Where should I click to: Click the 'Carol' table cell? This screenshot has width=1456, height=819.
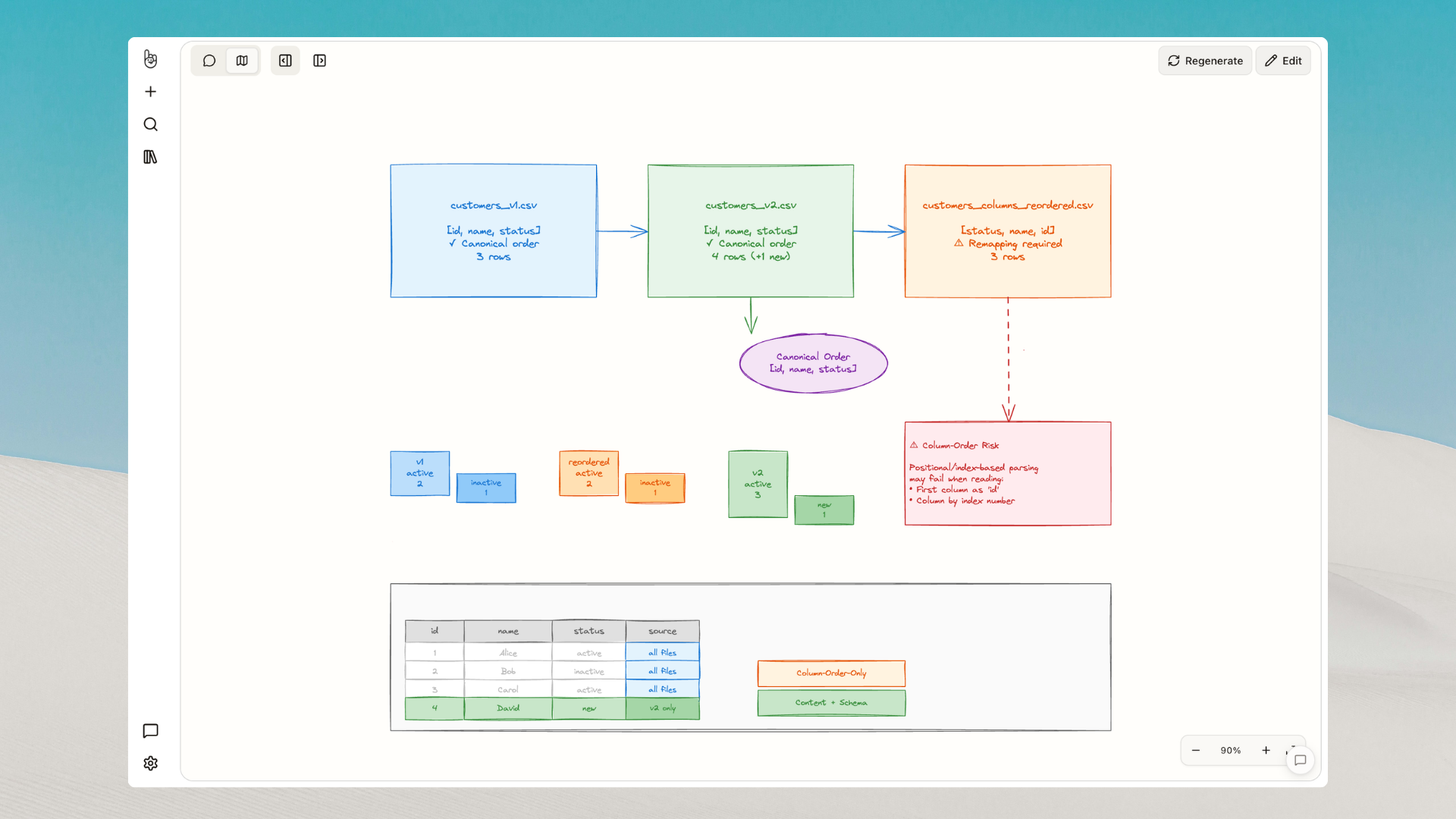pyautogui.click(x=508, y=689)
